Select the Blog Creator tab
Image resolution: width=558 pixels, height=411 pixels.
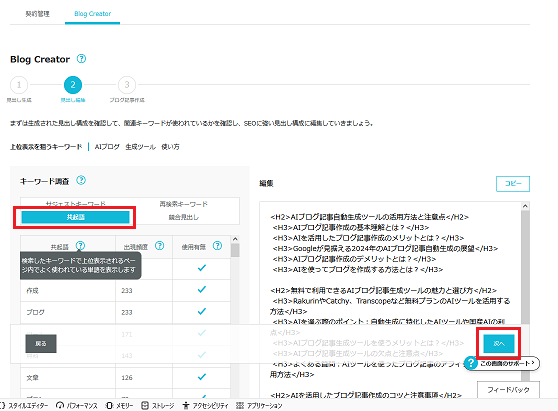[x=93, y=14]
